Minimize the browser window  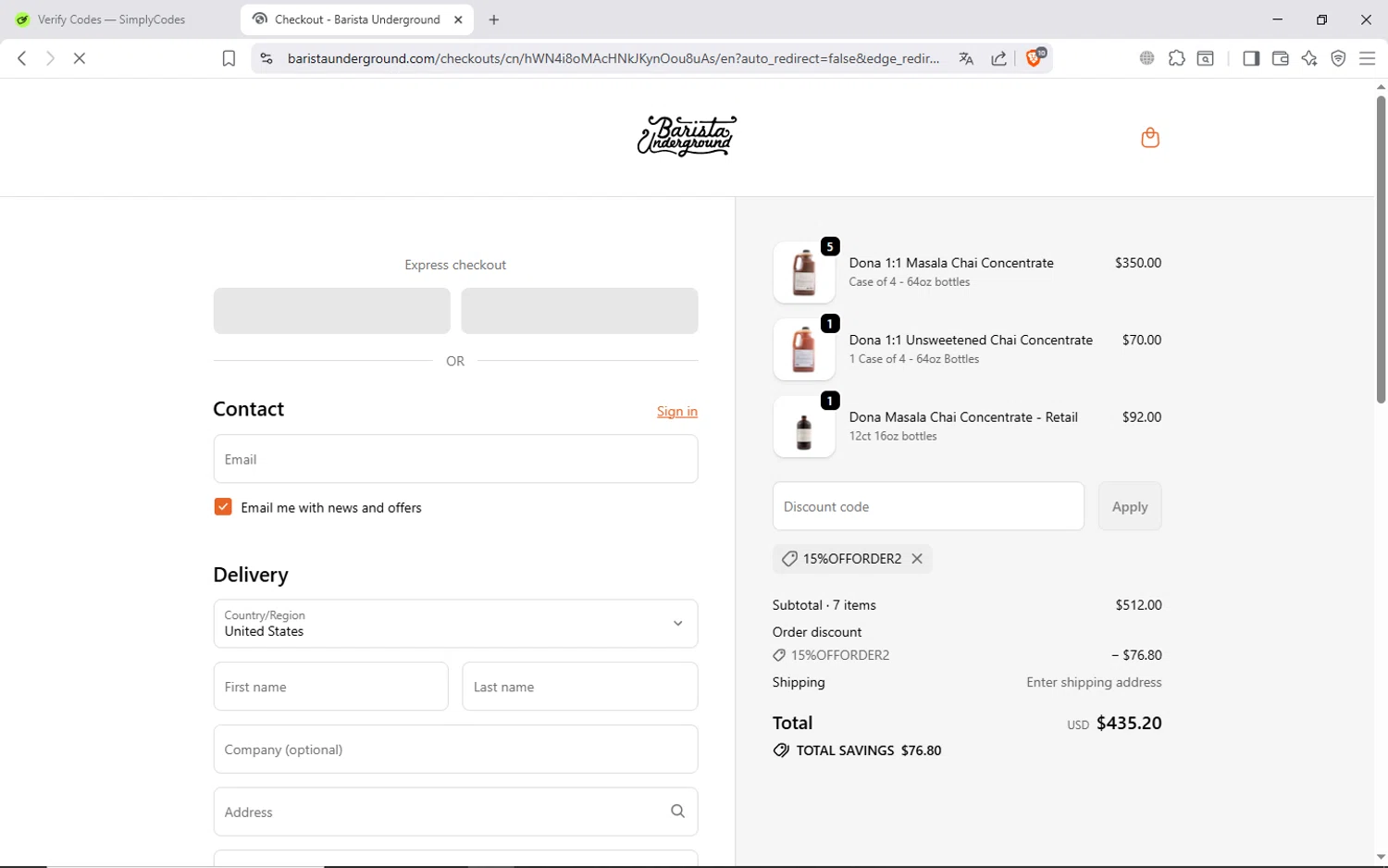pos(1278,19)
